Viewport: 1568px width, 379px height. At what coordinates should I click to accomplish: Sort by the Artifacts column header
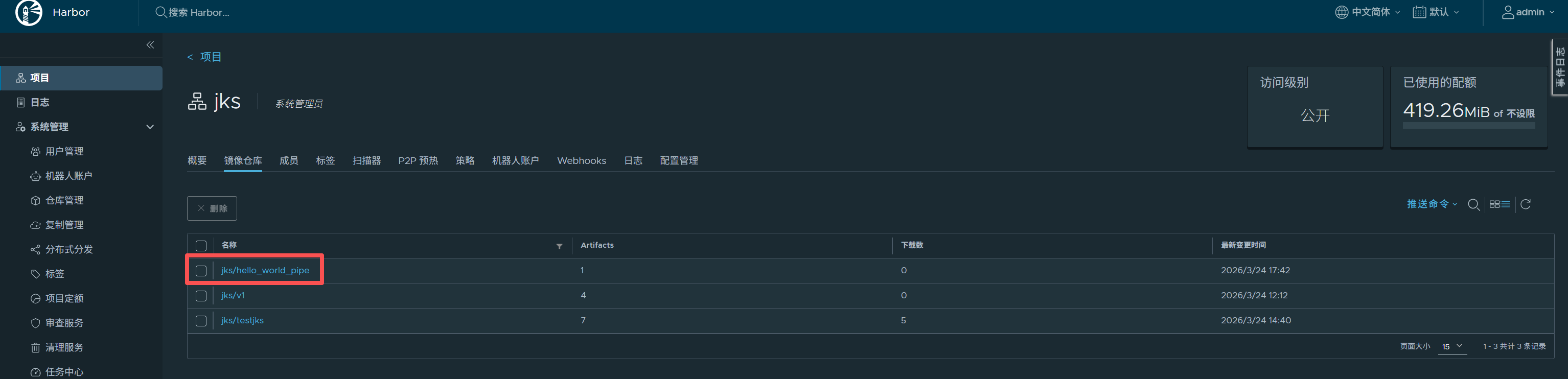[x=597, y=245]
